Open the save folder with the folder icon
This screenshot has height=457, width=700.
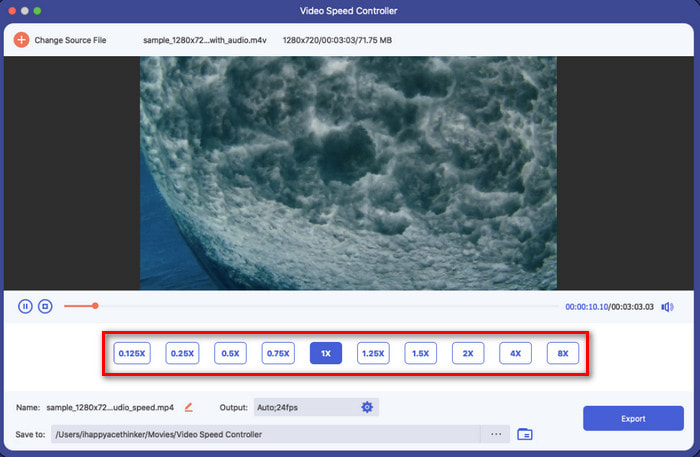click(525, 434)
